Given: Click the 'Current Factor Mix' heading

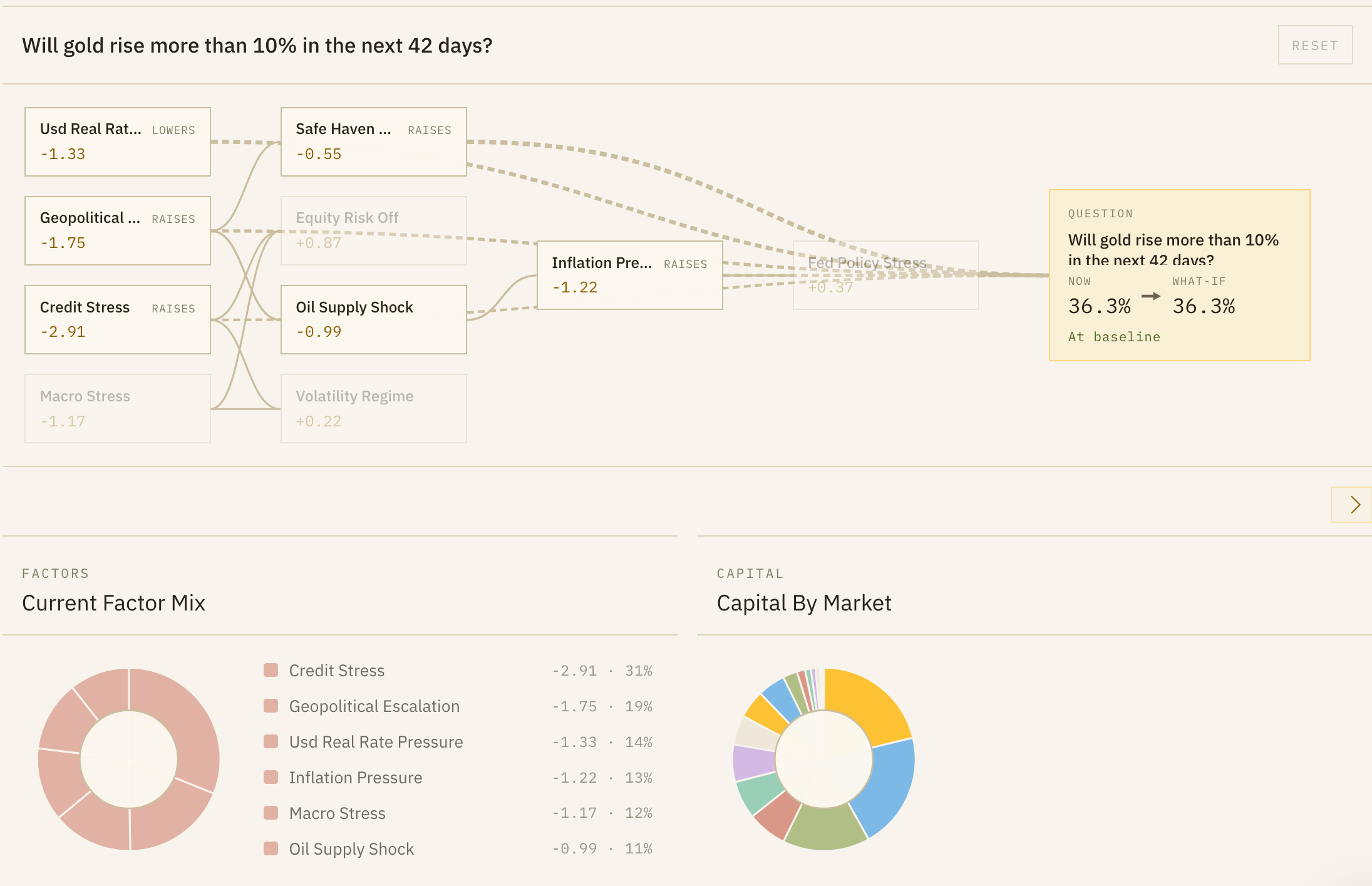Looking at the screenshot, I should [113, 603].
